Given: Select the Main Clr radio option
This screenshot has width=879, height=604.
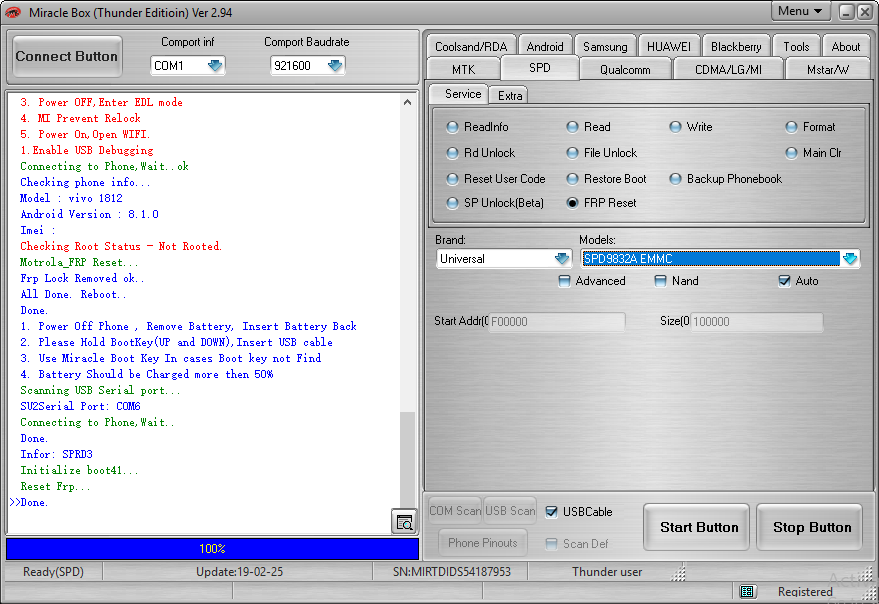Looking at the screenshot, I should pyautogui.click(x=791, y=153).
